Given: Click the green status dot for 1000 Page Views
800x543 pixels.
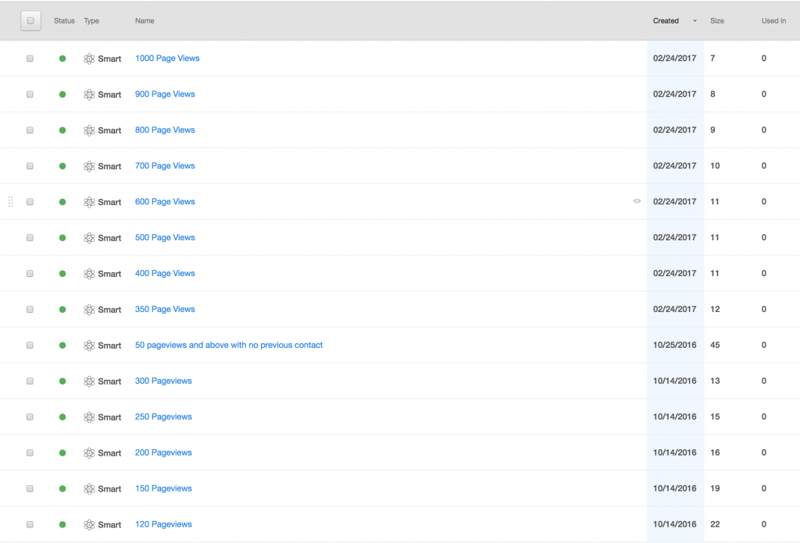Looking at the screenshot, I should 62,59.
